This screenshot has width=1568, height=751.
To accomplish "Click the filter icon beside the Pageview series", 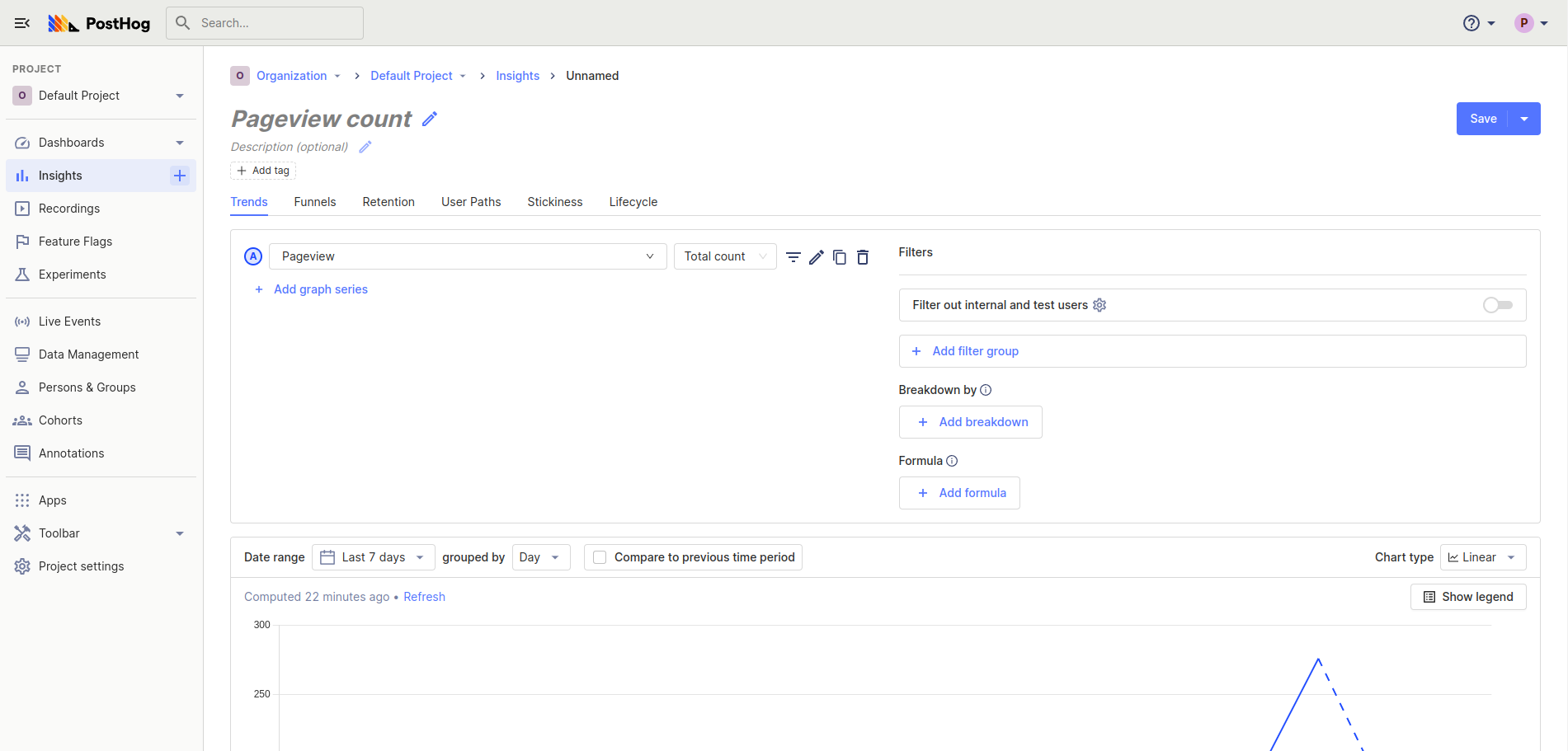I will (793, 257).
